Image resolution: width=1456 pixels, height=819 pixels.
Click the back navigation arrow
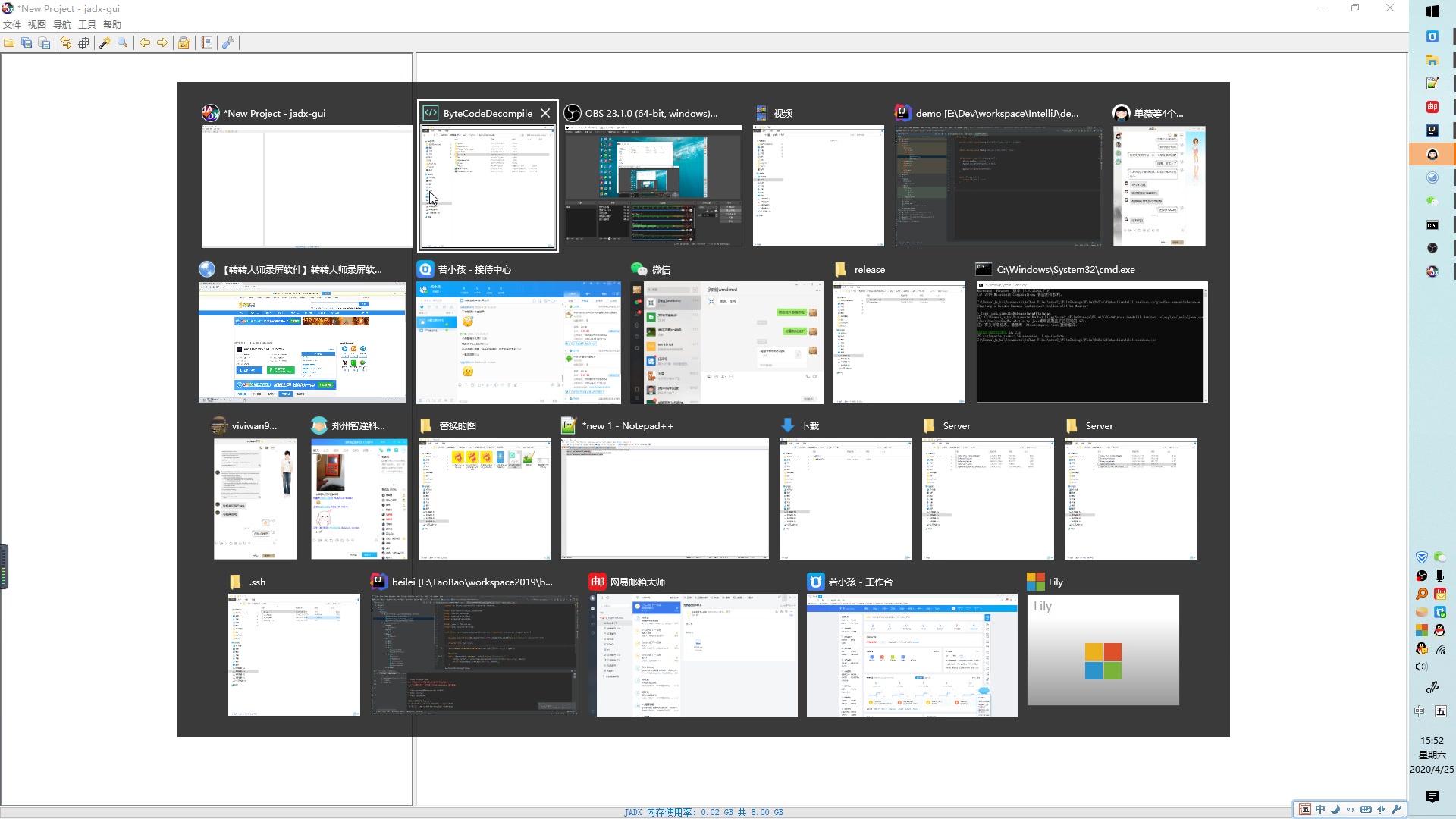pos(144,43)
